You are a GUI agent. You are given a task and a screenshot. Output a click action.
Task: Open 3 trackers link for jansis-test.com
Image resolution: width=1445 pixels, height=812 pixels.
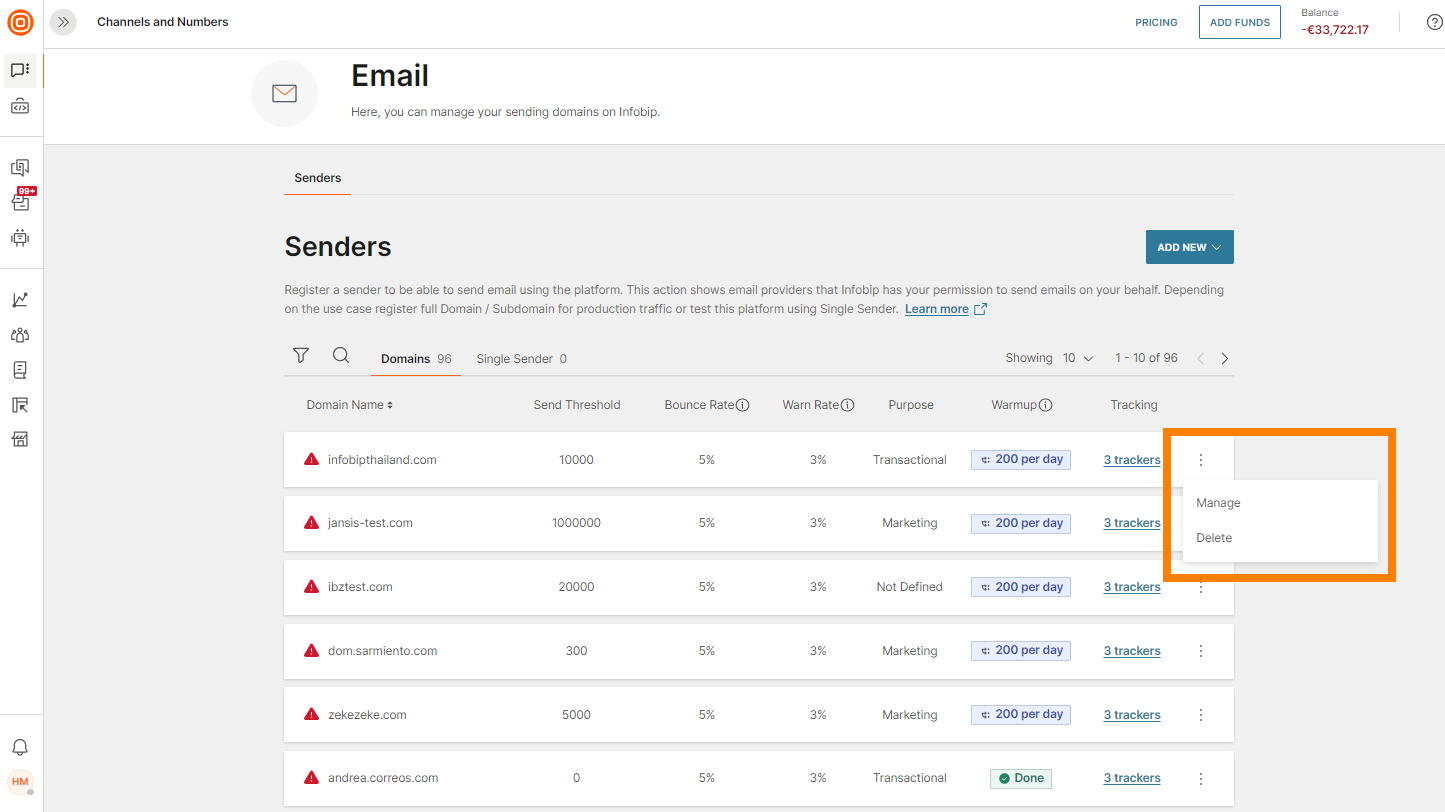point(1132,523)
